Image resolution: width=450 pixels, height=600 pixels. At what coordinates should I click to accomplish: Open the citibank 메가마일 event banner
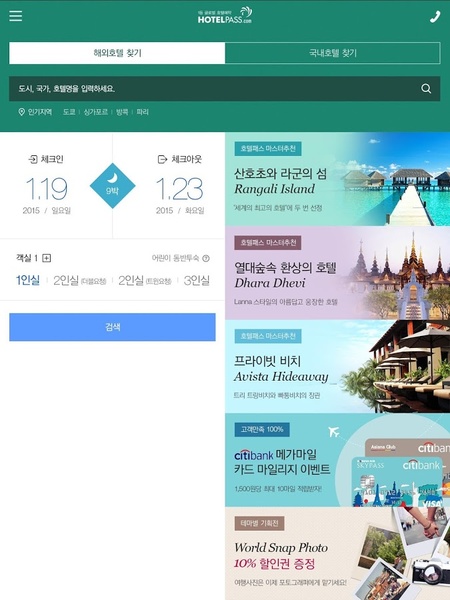point(338,460)
